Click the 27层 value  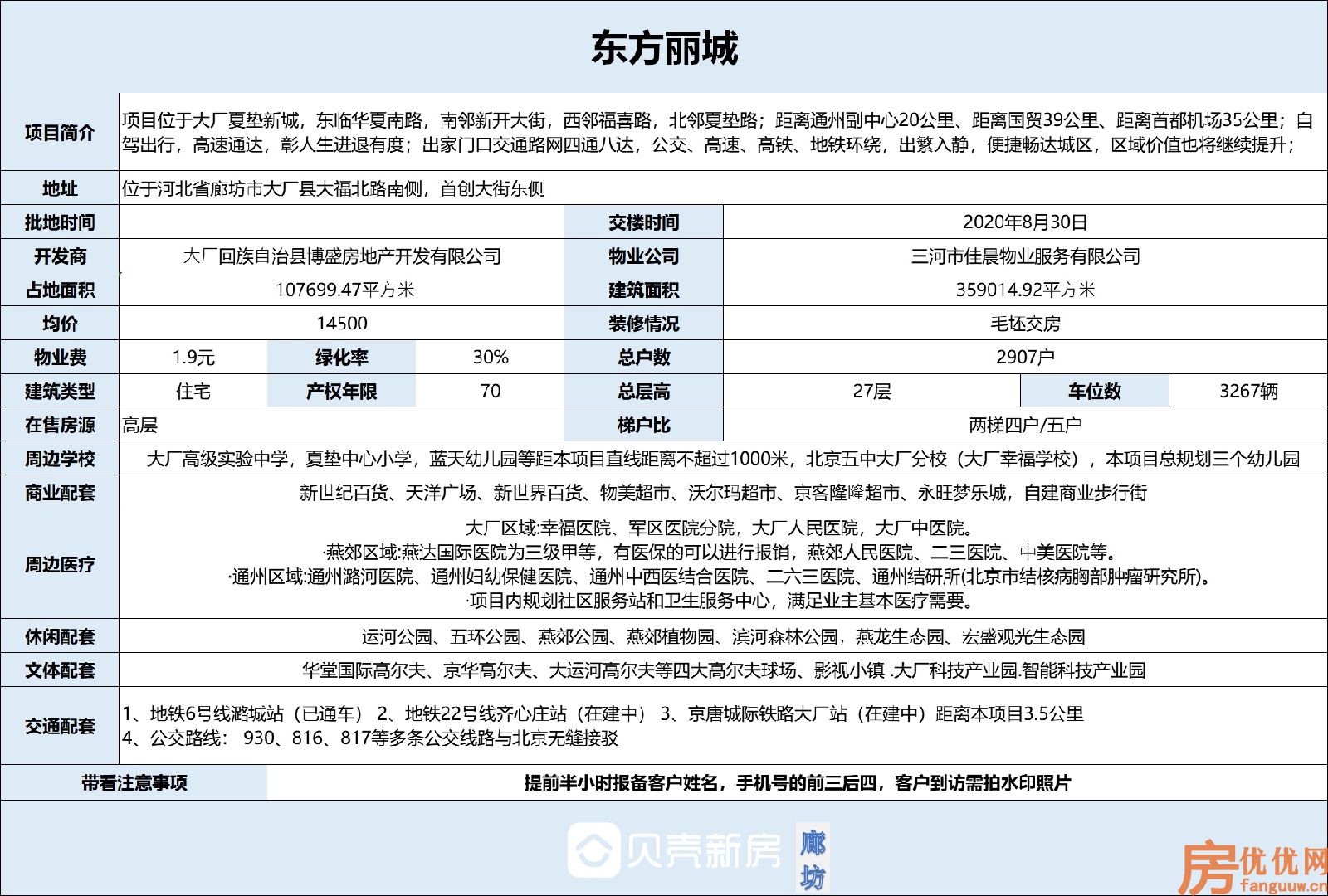click(x=871, y=391)
